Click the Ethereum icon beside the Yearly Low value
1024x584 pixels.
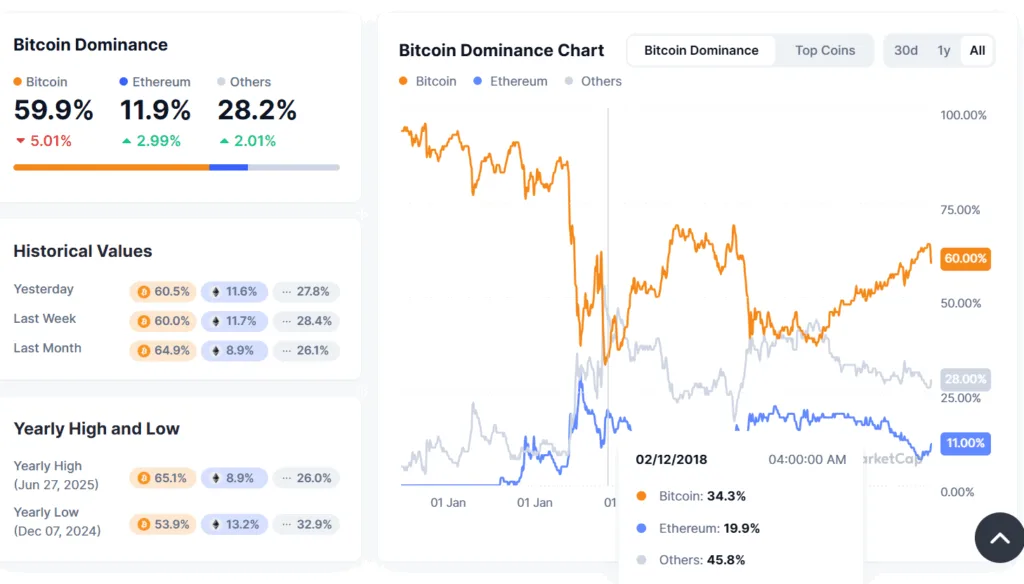(x=218, y=524)
